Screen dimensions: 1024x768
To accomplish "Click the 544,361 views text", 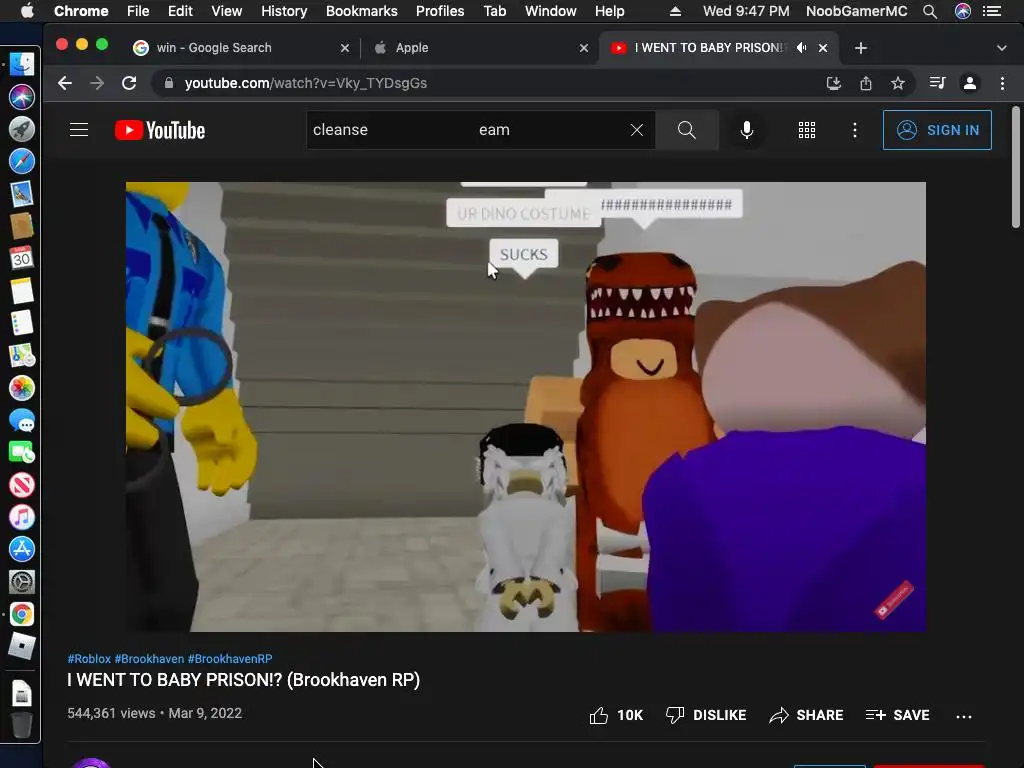I will (111, 713).
